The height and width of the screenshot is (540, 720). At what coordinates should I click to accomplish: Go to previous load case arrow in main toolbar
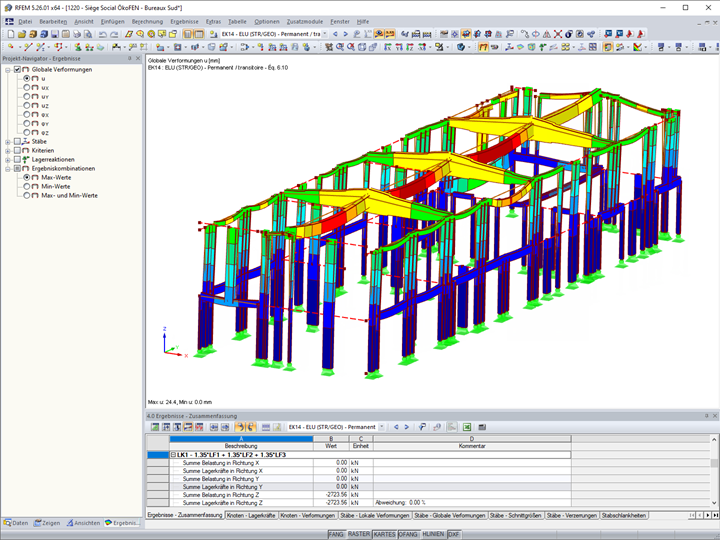click(x=335, y=34)
